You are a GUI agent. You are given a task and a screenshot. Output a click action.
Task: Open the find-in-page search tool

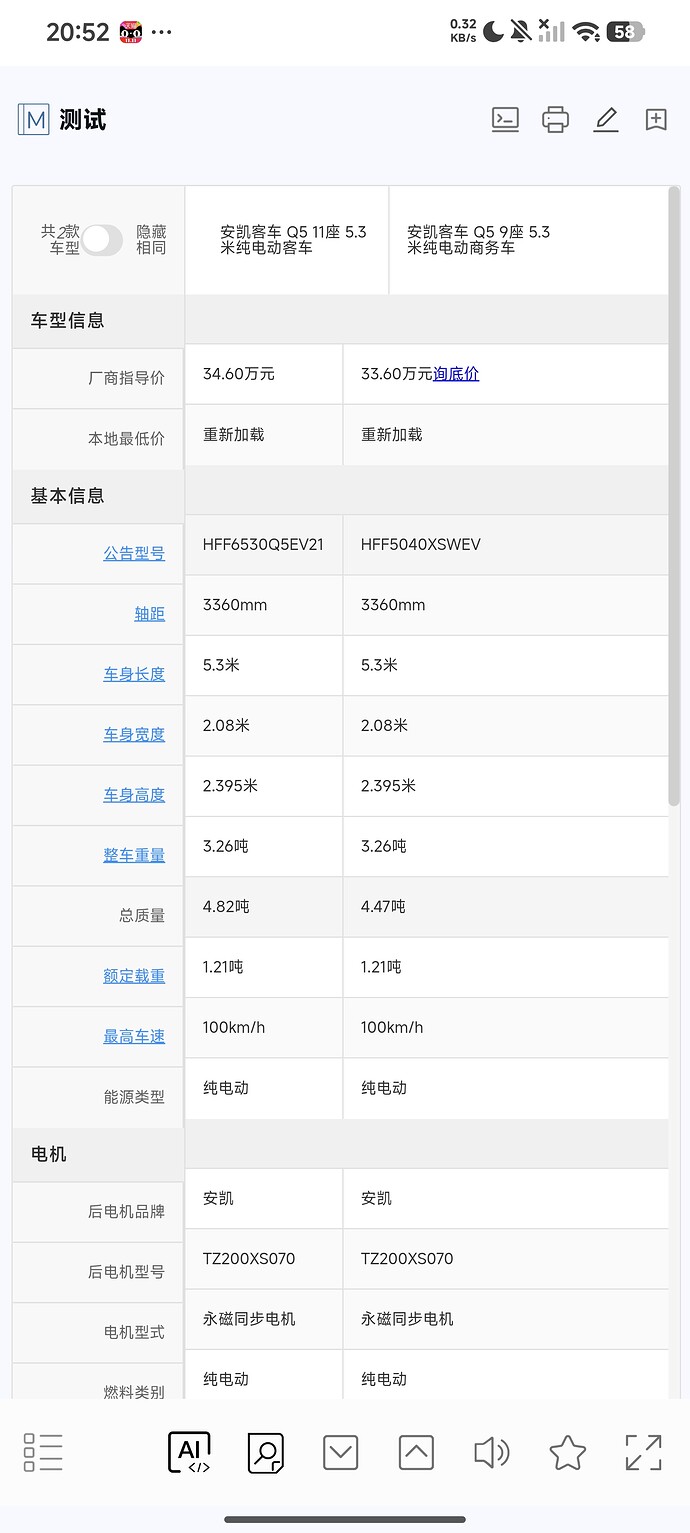pos(264,1451)
